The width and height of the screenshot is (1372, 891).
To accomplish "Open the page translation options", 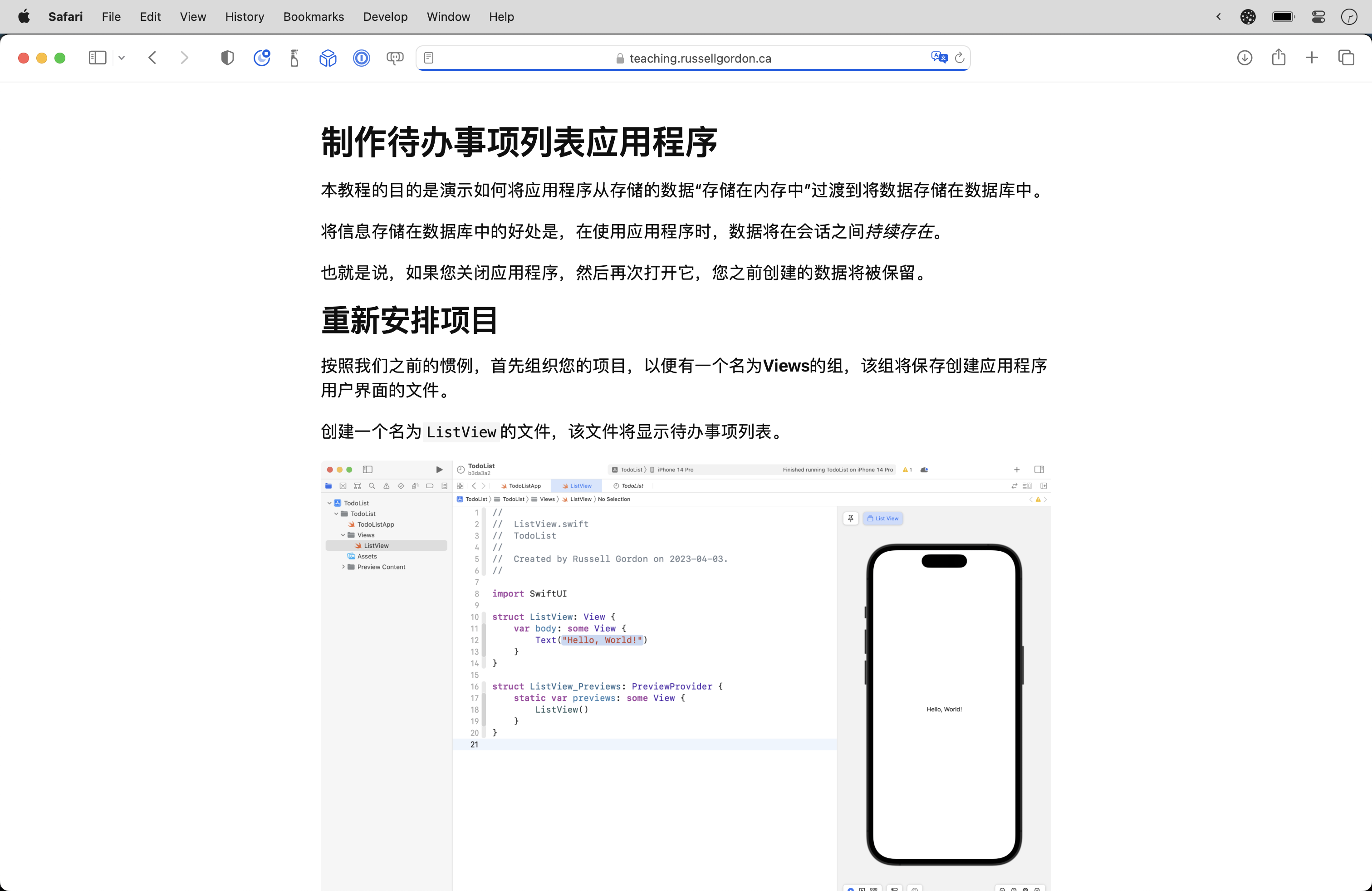I will (939, 57).
